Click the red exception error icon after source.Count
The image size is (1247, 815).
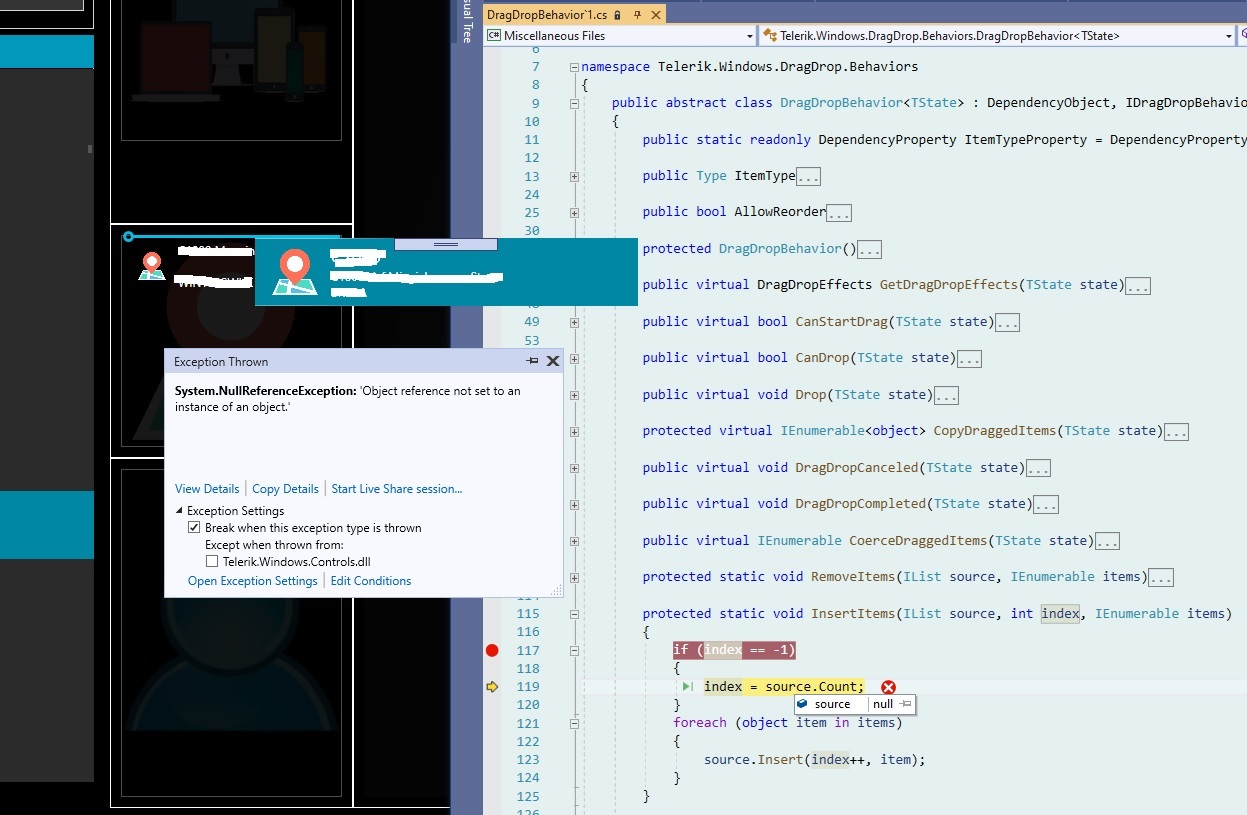coord(888,687)
